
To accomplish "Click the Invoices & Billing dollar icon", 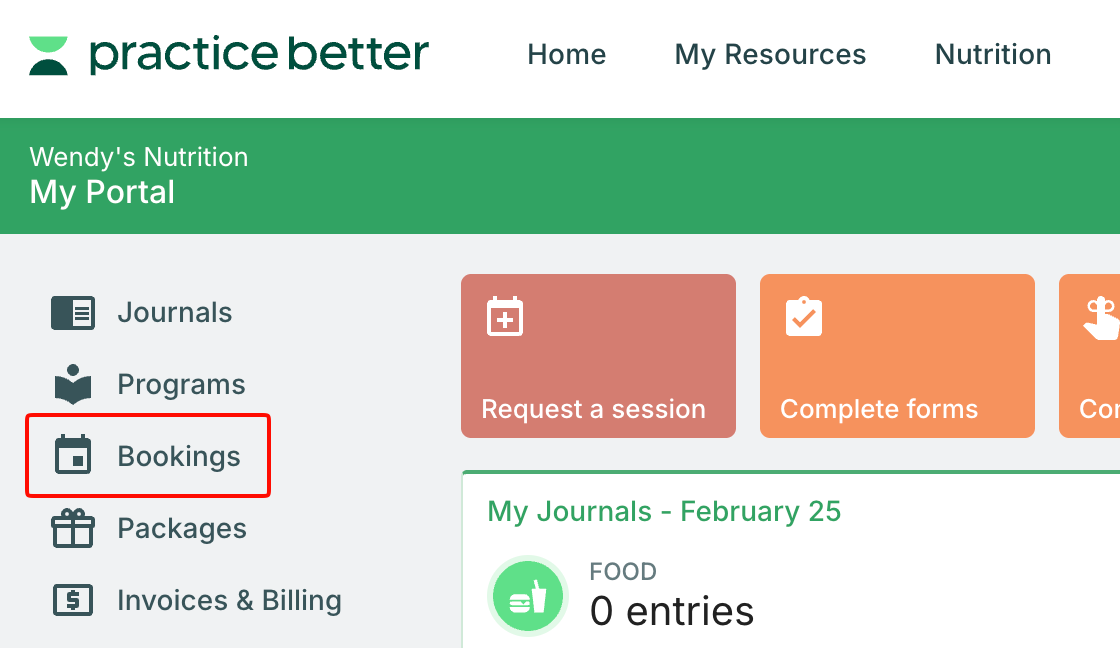I will [x=73, y=600].
